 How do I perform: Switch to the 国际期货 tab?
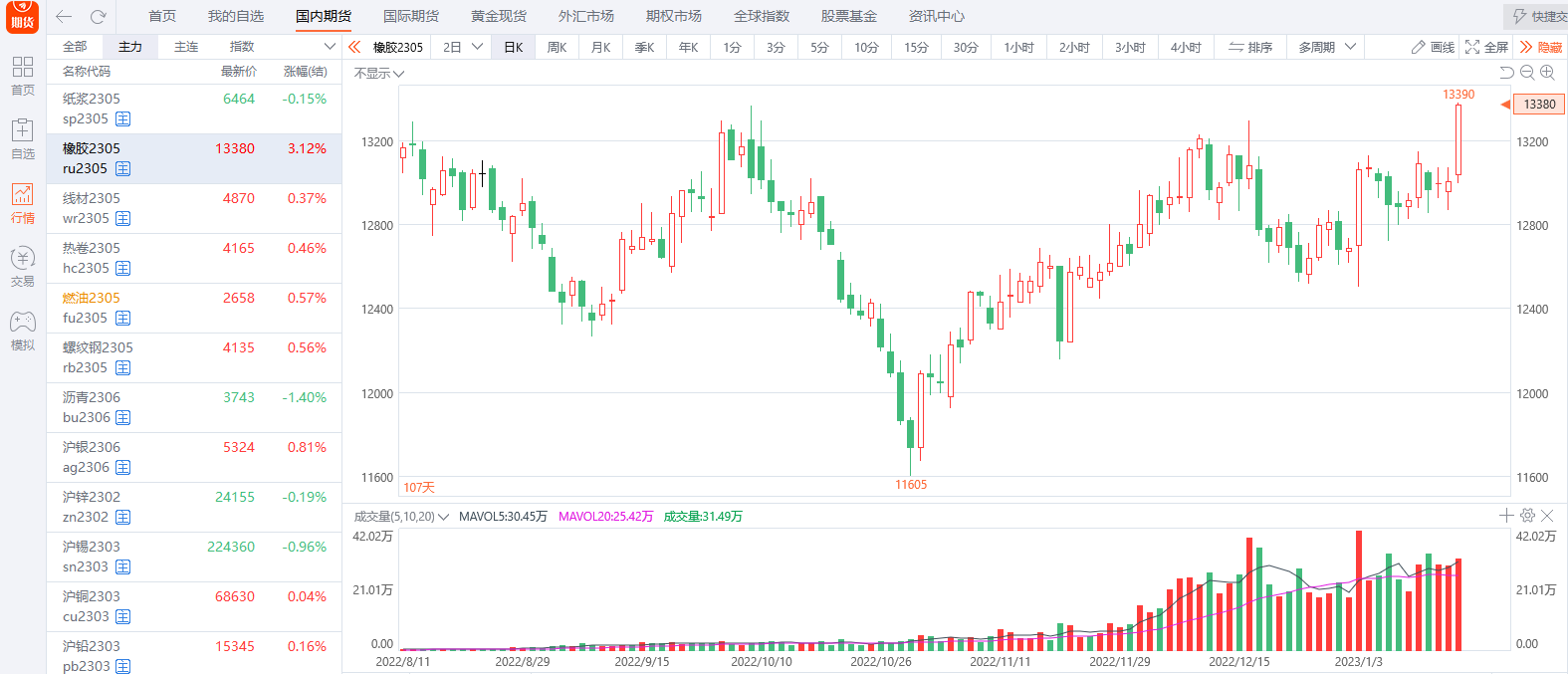411,16
